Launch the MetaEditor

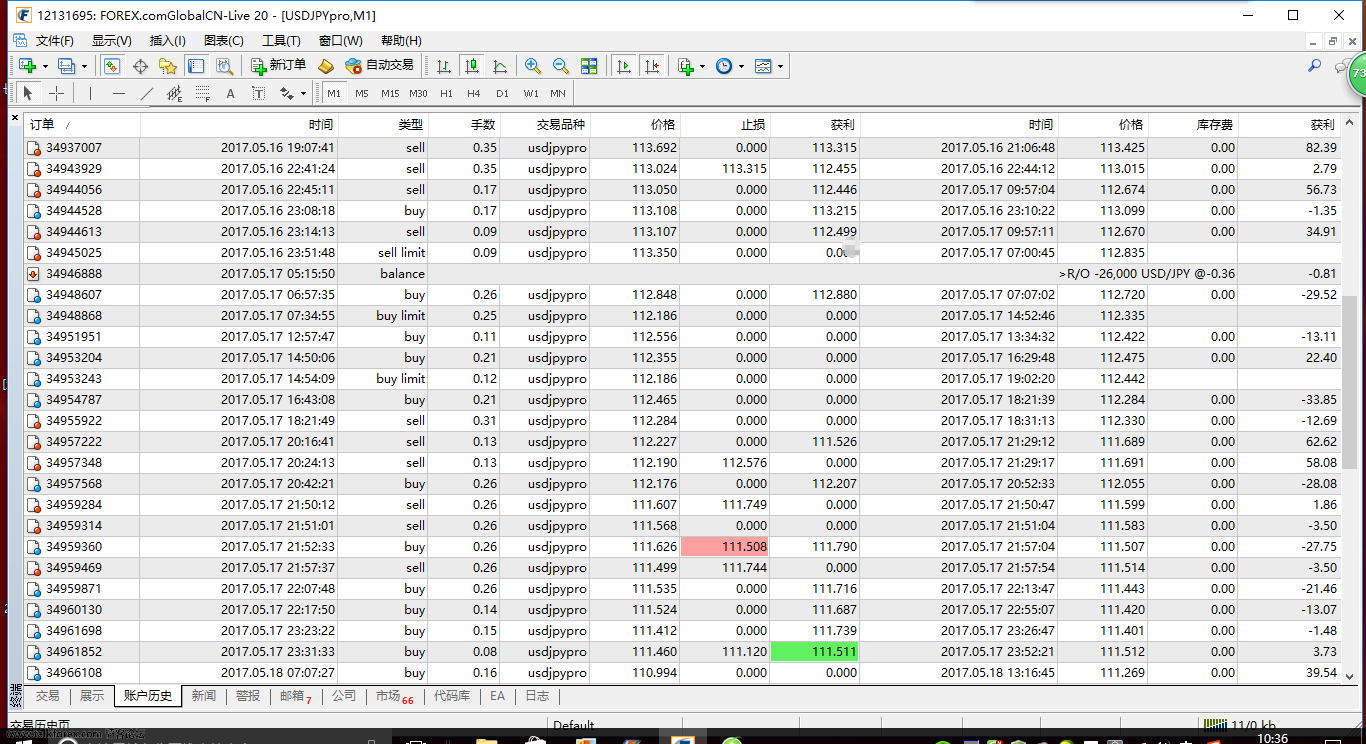(x=325, y=66)
